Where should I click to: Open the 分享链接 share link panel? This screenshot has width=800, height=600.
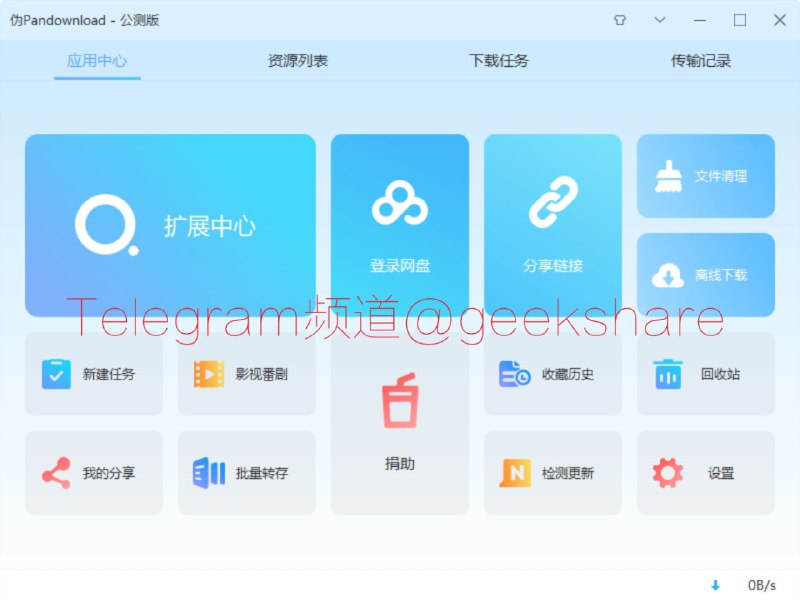pyautogui.click(x=553, y=220)
